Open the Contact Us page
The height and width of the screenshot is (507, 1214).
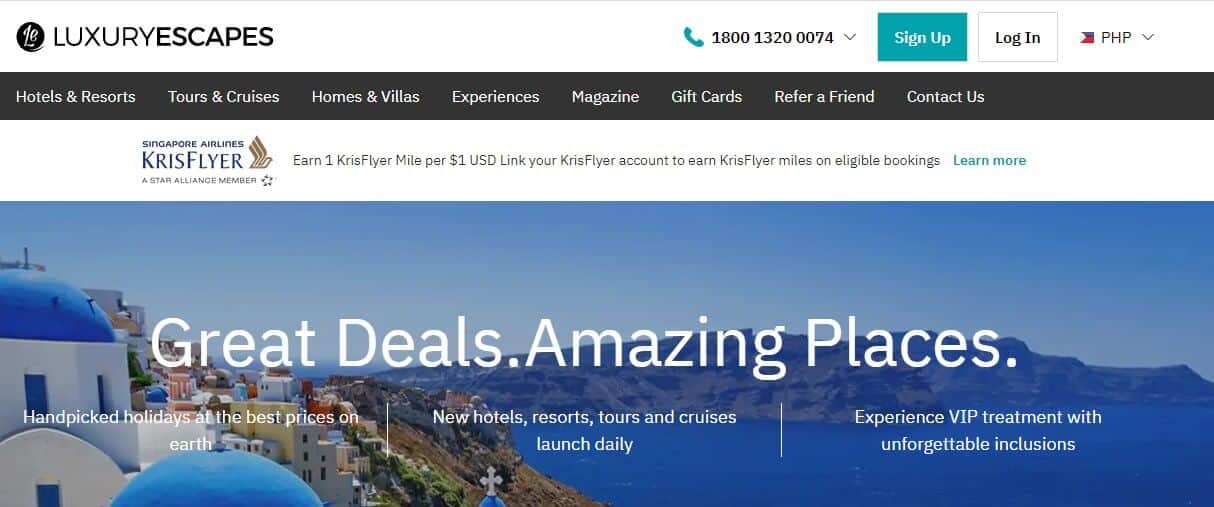(x=946, y=97)
